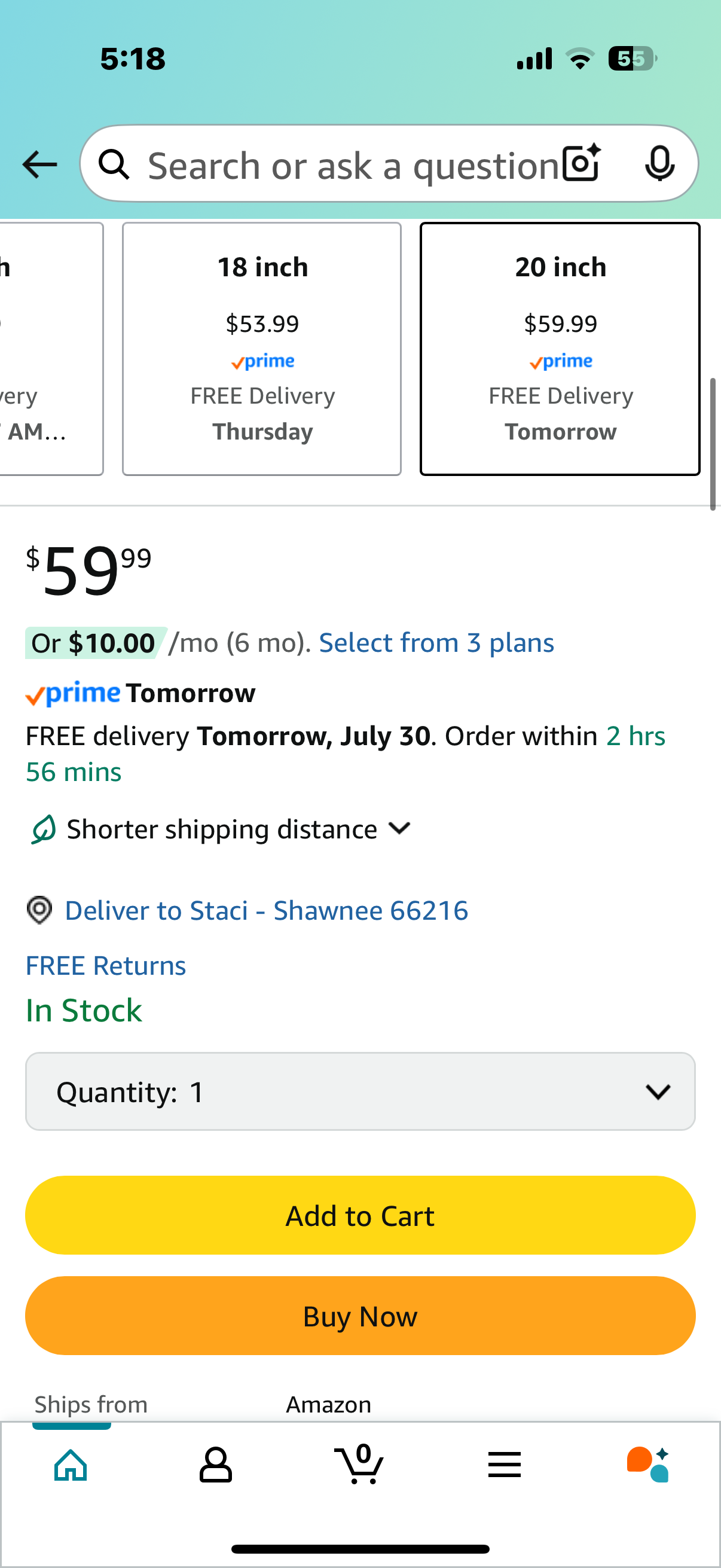This screenshot has height=1568, width=721.
Task: Tap Add to Cart button
Action: click(360, 1215)
